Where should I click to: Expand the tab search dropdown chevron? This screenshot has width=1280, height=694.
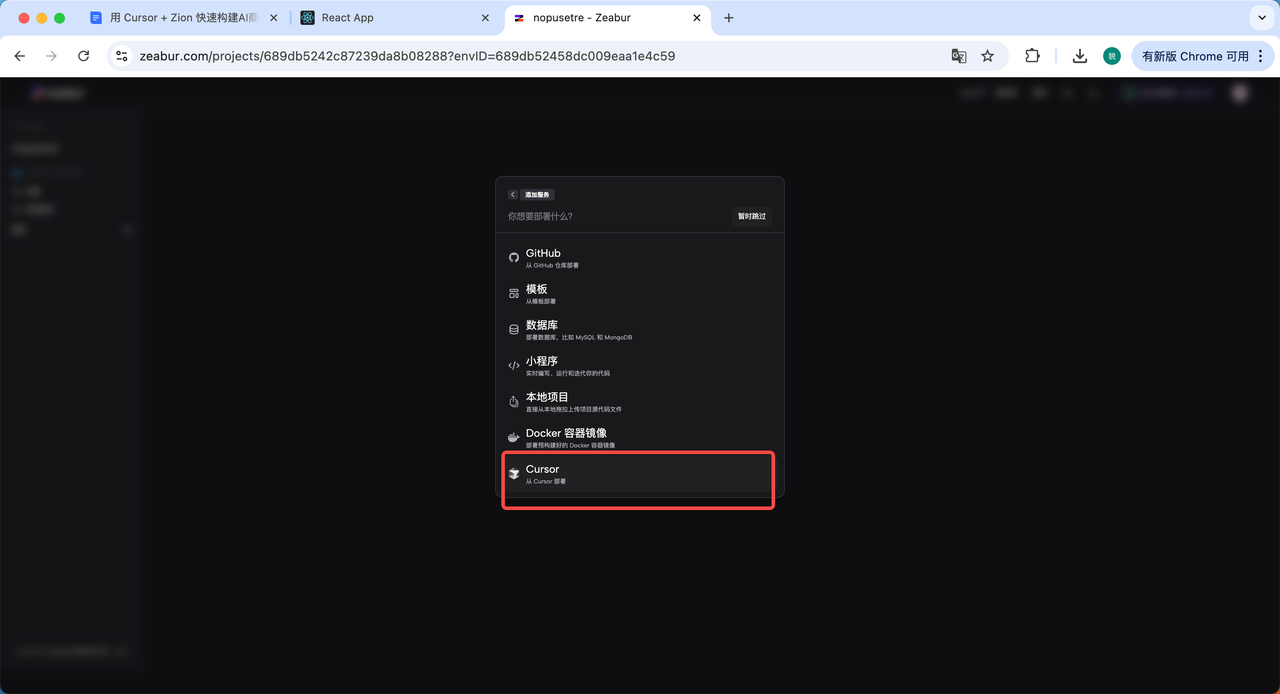pyautogui.click(x=1260, y=18)
